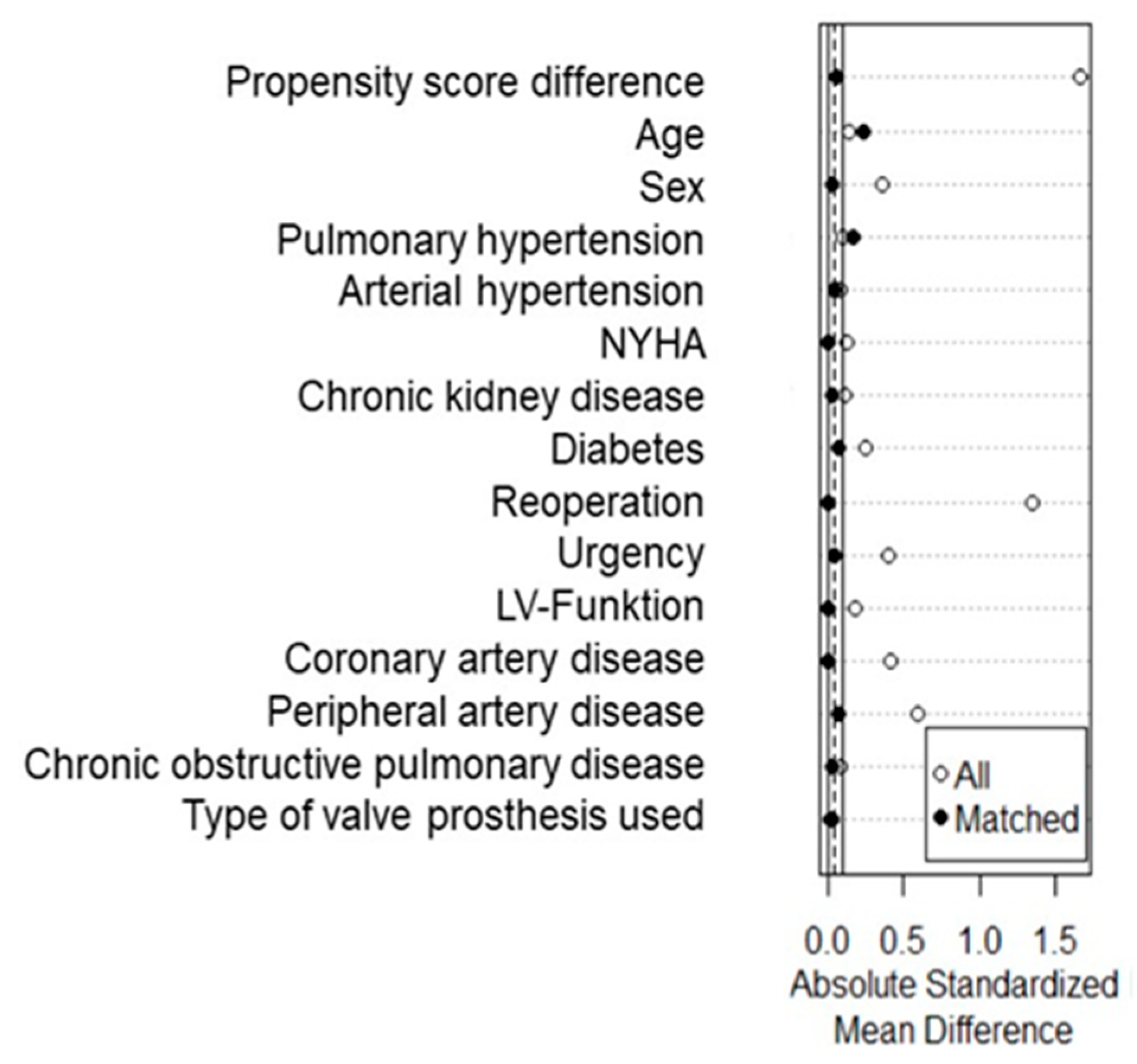This screenshot has width=1137, height=1064.
Task: Click the 0.5 tick label on the x-axis
Action: click(902, 941)
